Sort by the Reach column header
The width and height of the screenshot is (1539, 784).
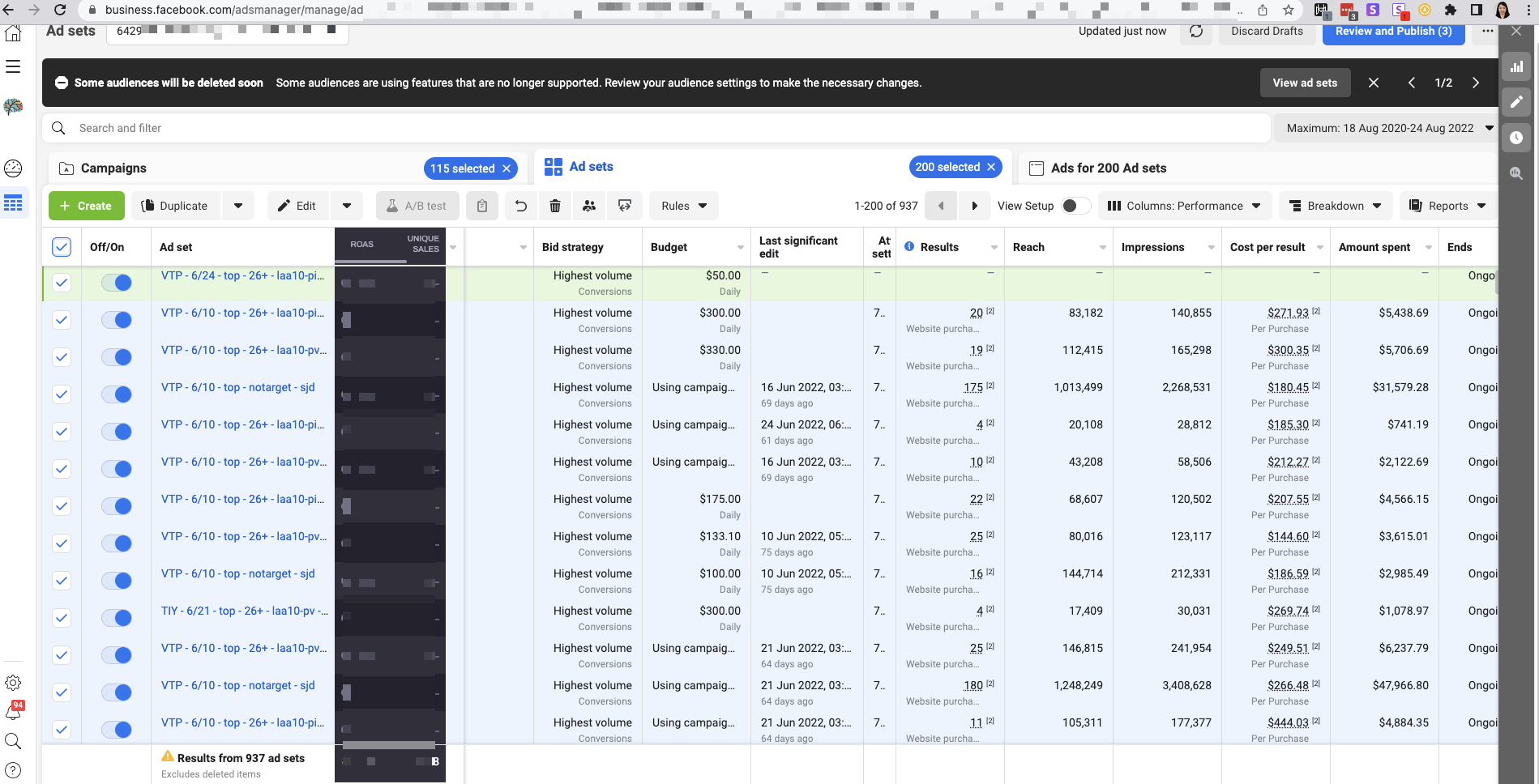coord(1028,247)
